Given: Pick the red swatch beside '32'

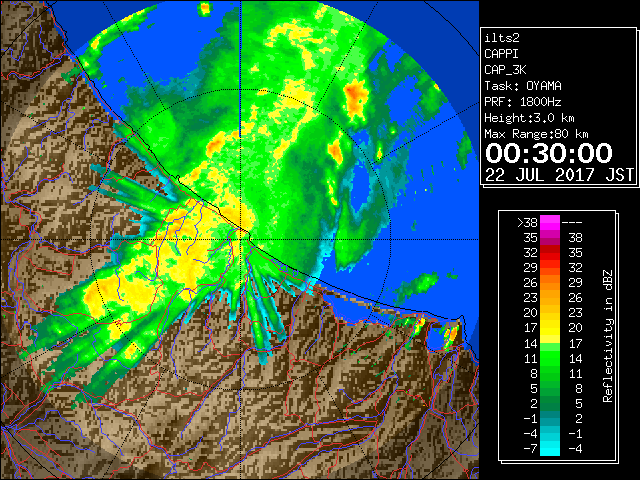Looking at the screenshot, I should pyautogui.click(x=550, y=253).
